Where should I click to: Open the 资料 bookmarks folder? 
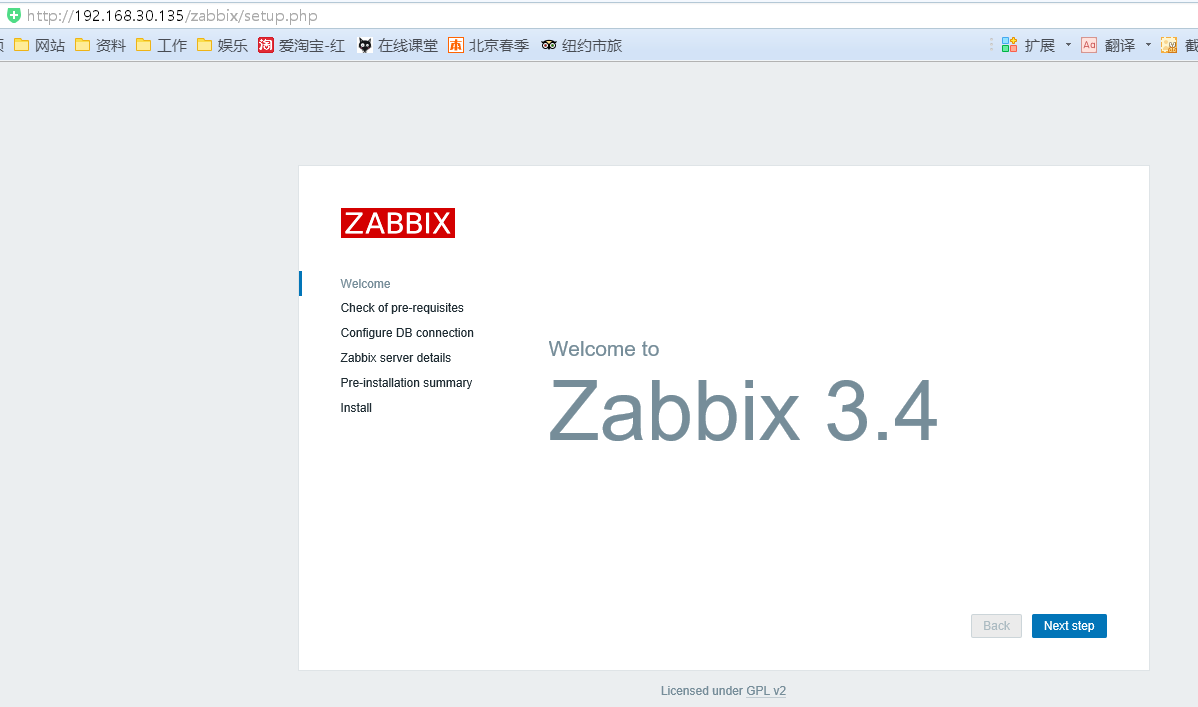(101, 45)
